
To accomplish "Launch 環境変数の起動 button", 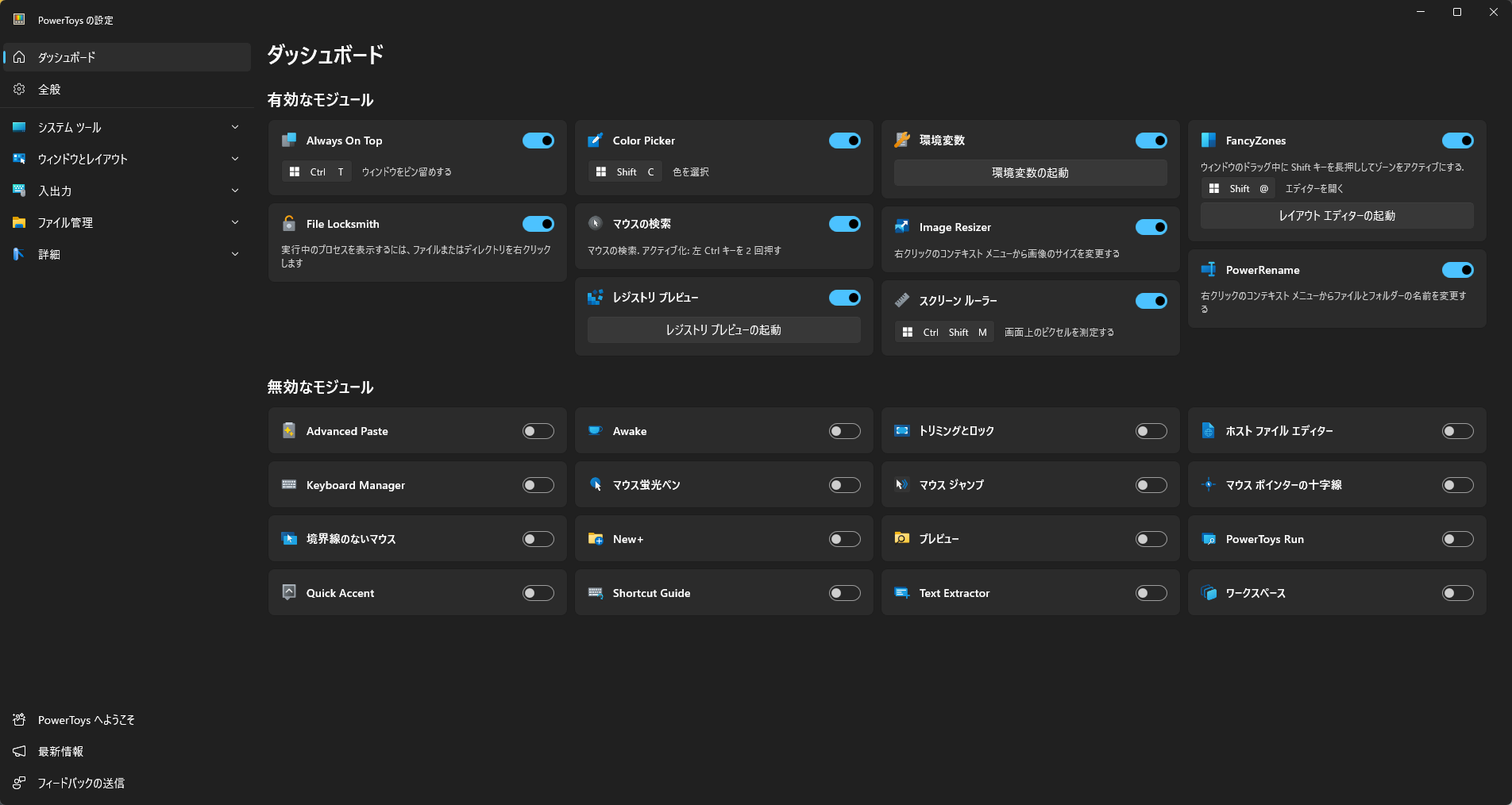I will (1030, 172).
